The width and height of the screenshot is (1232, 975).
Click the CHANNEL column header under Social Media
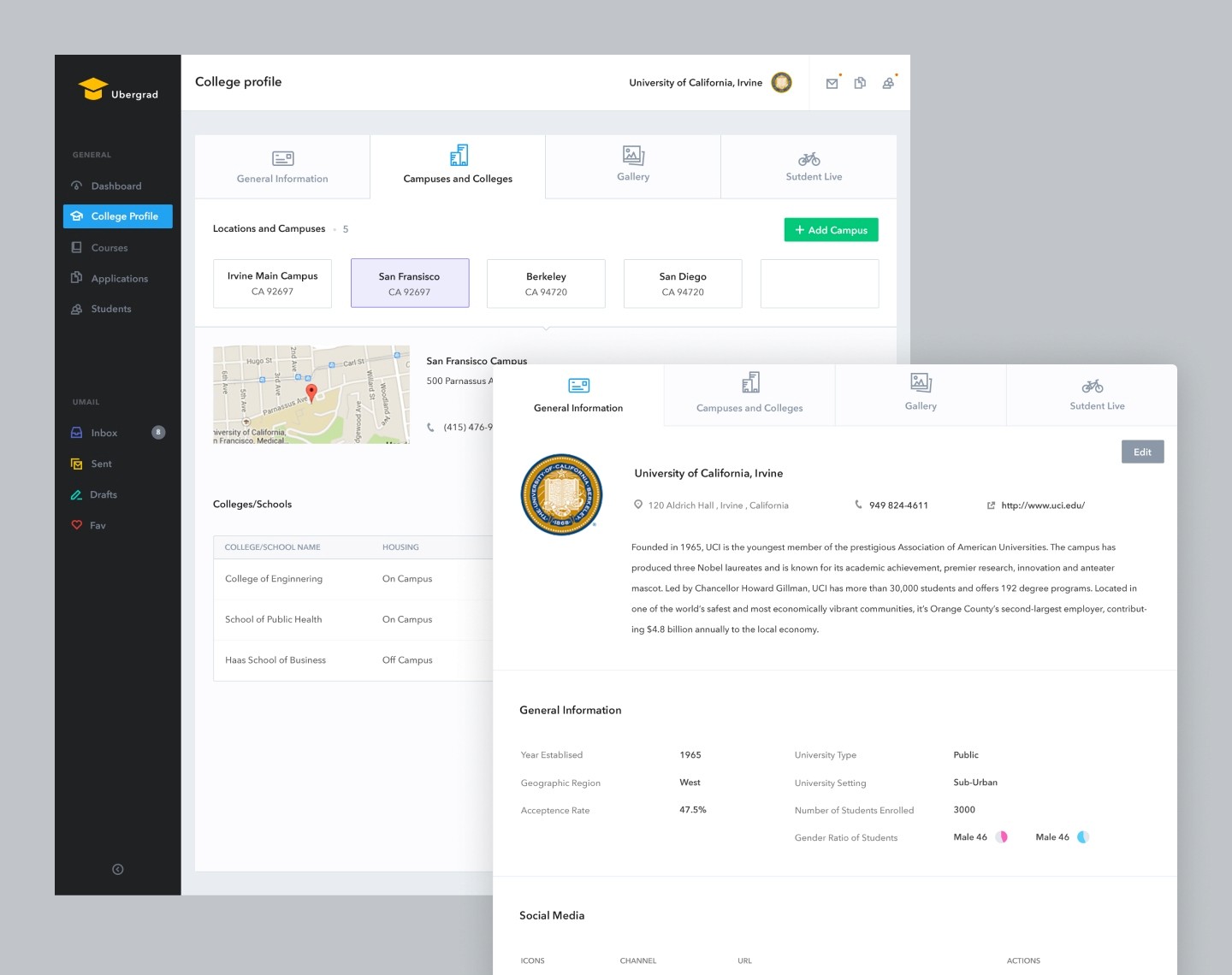point(638,961)
